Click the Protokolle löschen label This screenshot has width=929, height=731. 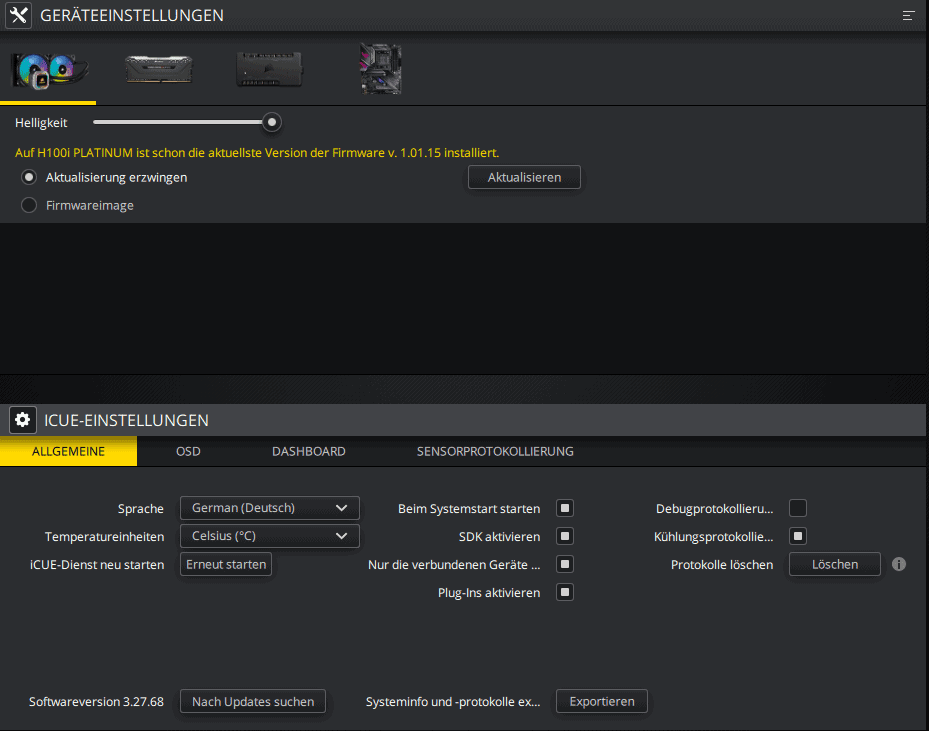tap(722, 565)
